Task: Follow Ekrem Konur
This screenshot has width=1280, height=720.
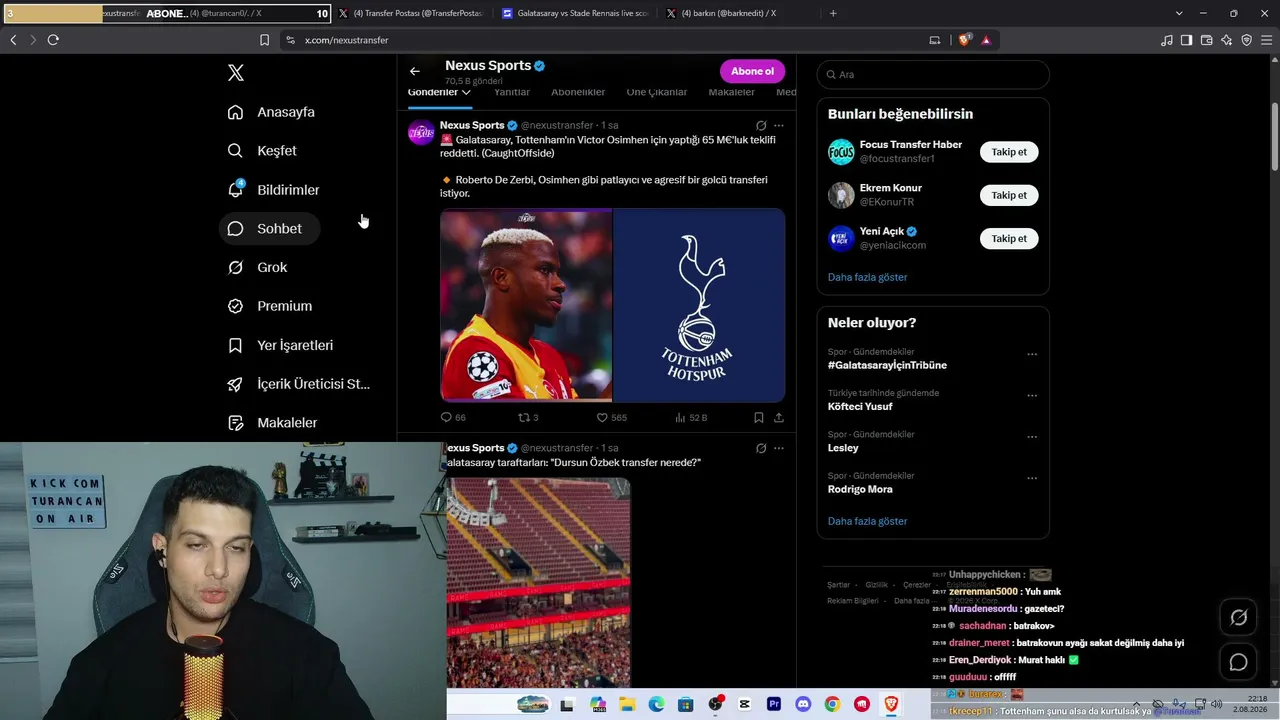Action: pos(1009,195)
